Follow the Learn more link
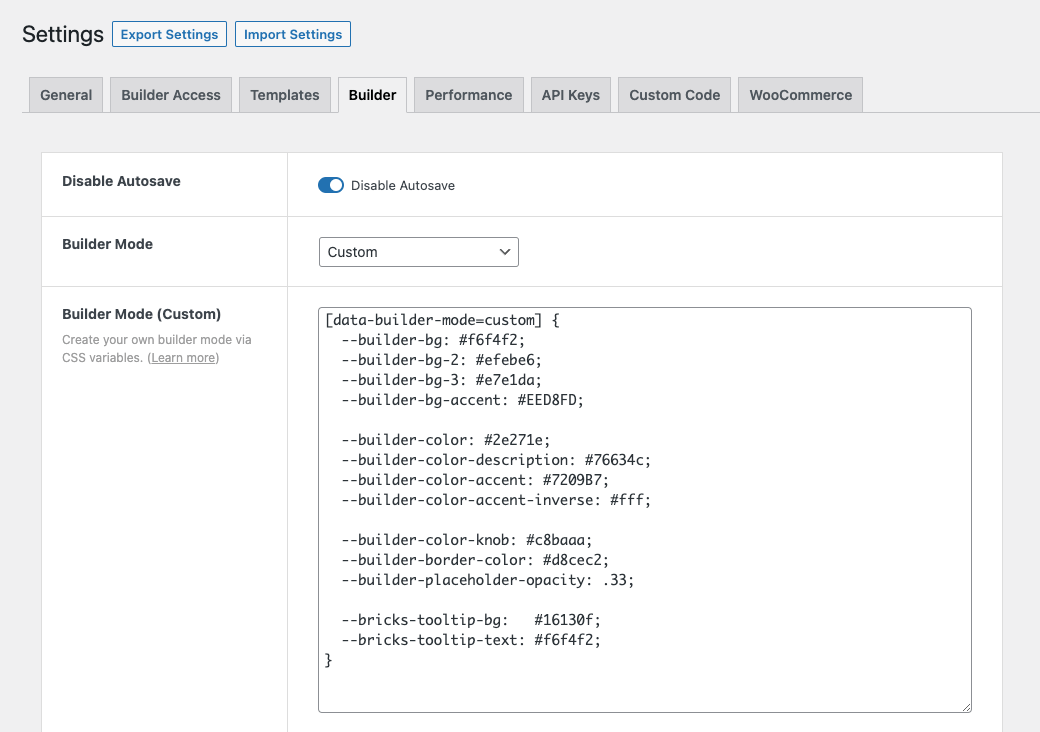The height and width of the screenshot is (732, 1040). 184,357
